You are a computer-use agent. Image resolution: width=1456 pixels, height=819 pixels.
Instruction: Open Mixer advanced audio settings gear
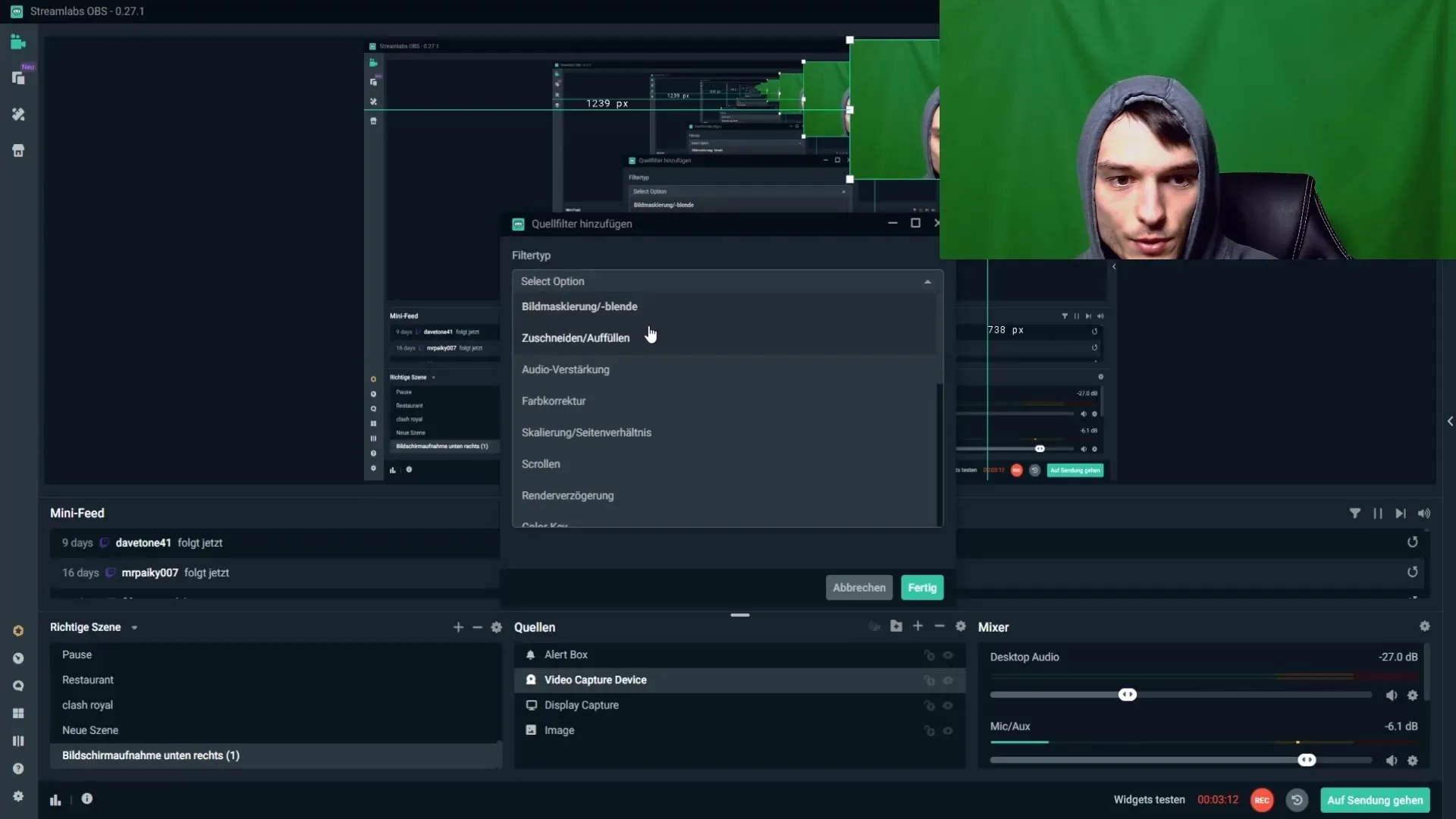(1425, 626)
